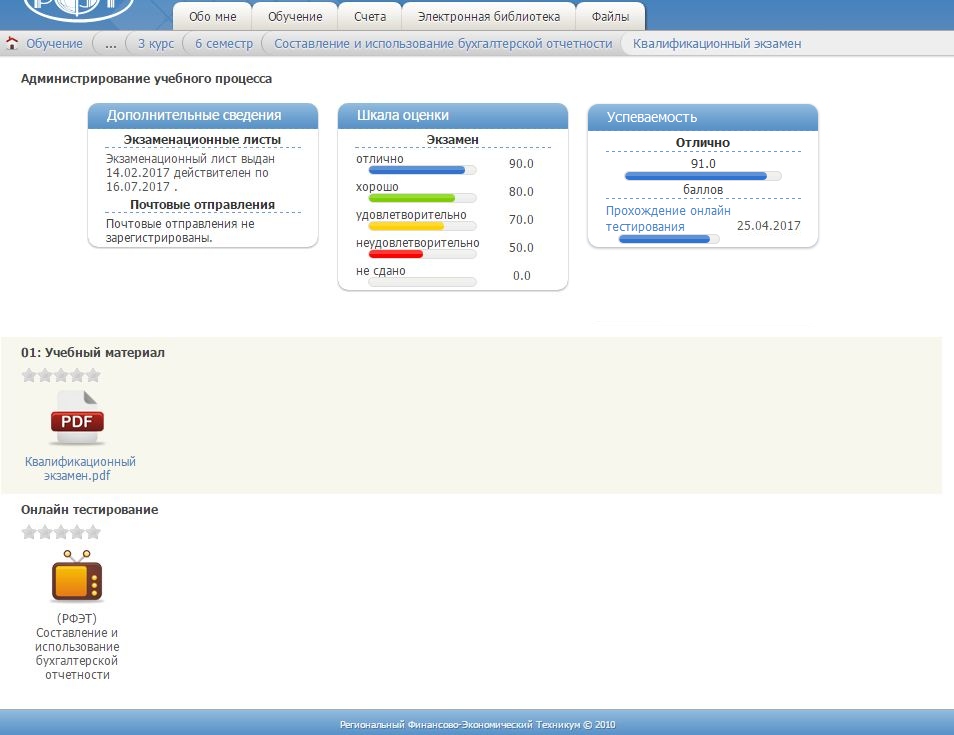The width and height of the screenshot is (954, 735).
Task: Go to the 'Файлы' tab
Action: pos(610,17)
